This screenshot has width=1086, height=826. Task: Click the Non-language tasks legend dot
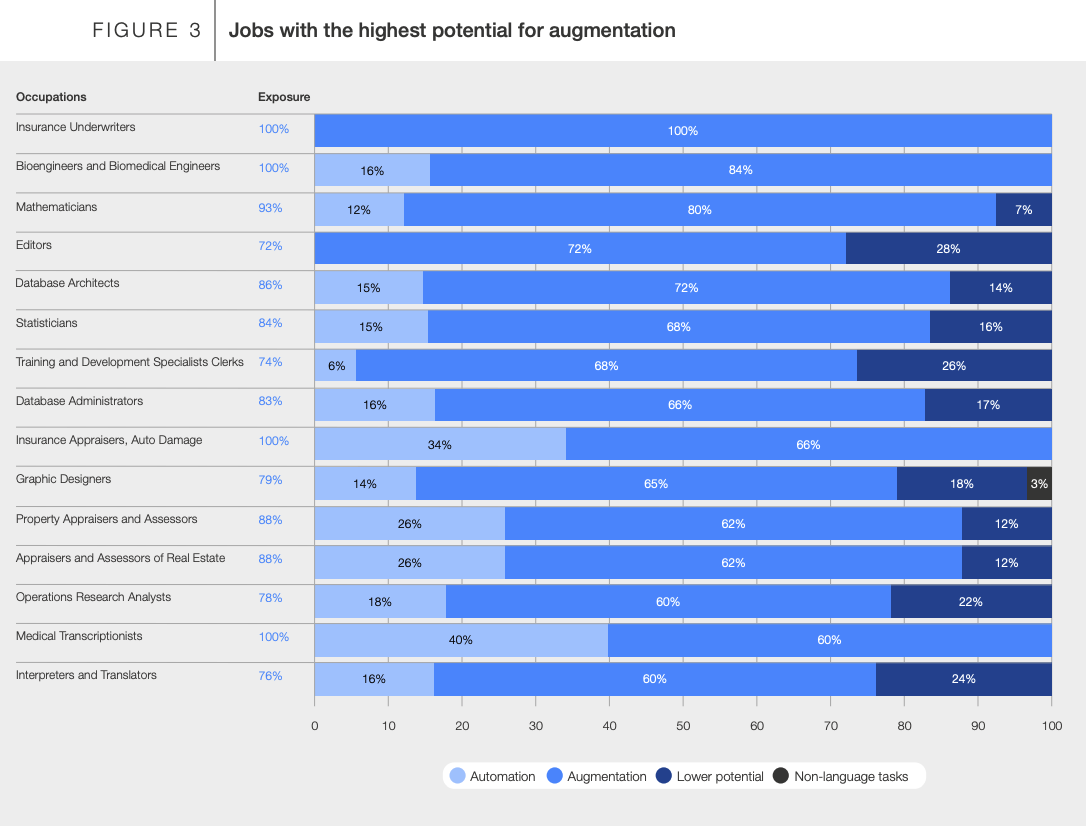coord(782,776)
